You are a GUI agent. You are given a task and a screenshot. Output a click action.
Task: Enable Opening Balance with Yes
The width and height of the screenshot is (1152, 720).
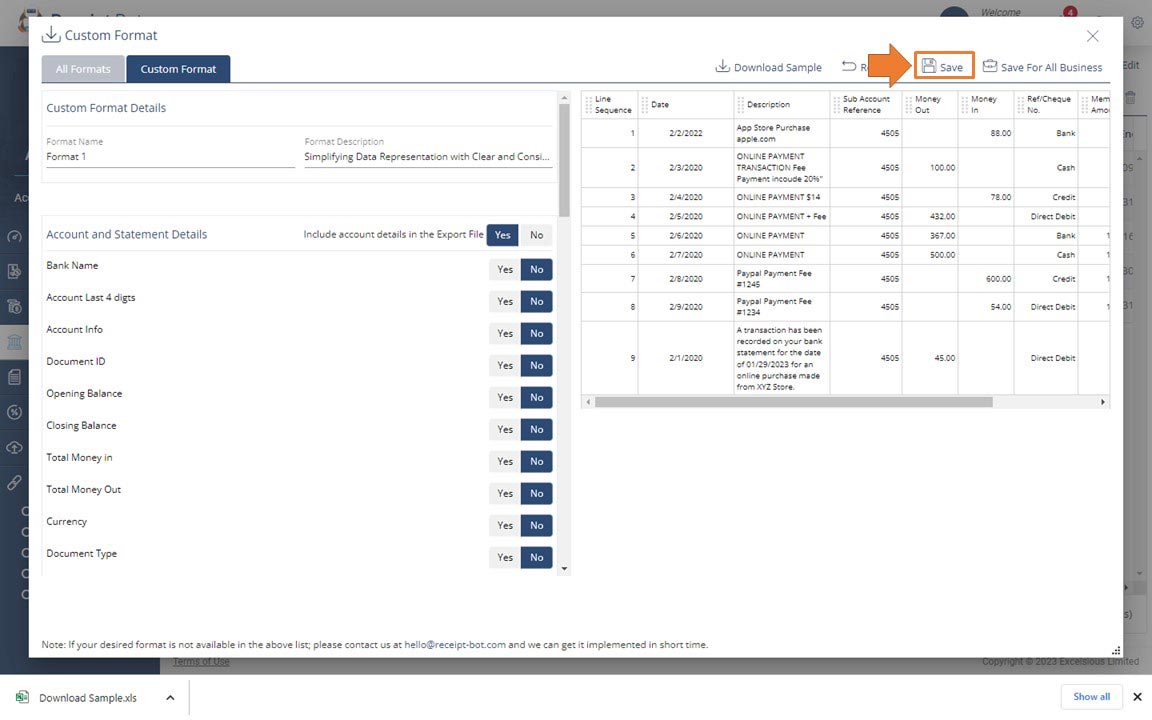505,398
